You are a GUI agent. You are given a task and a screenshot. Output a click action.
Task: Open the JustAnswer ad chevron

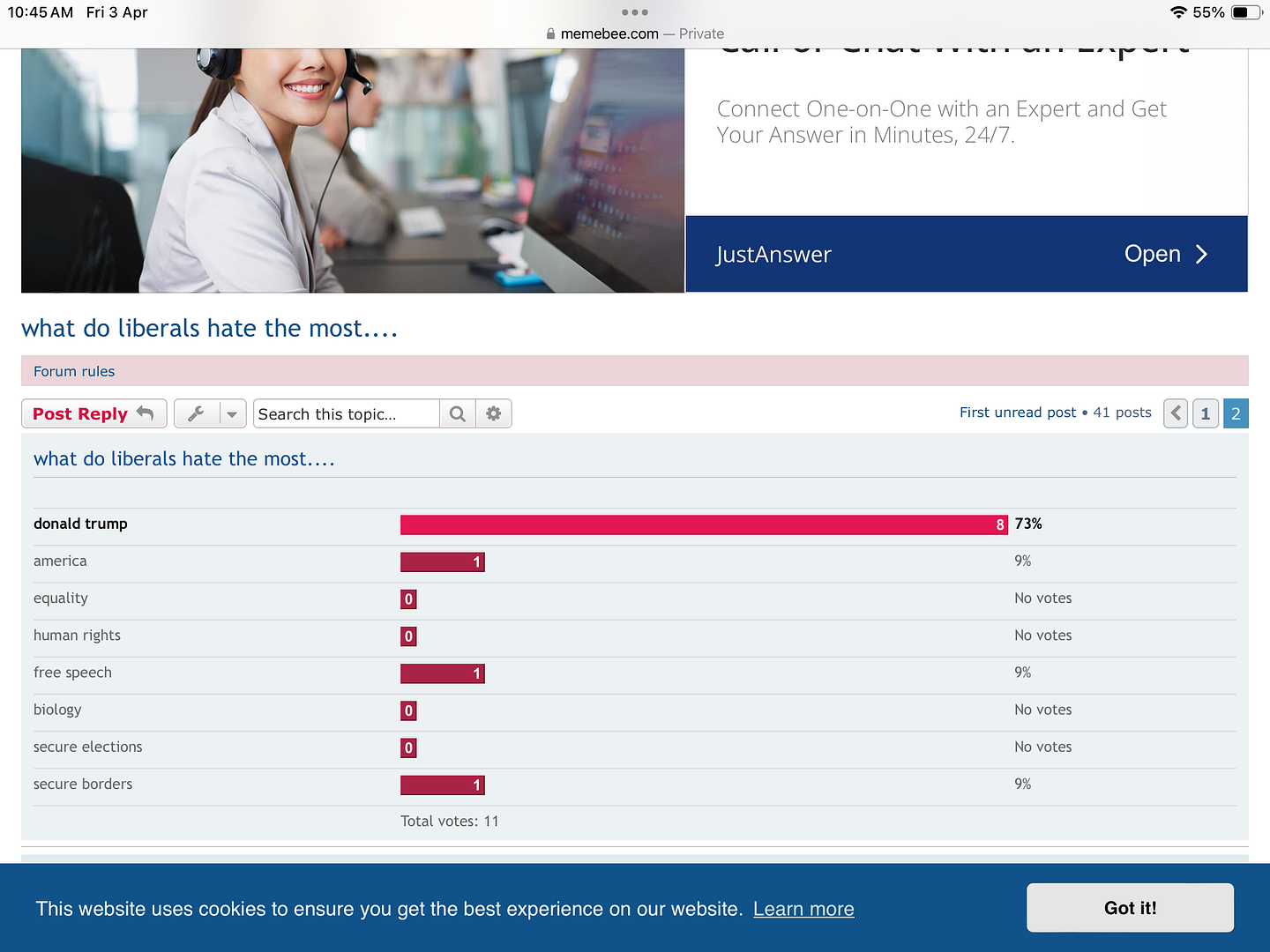click(x=1201, y=254)
